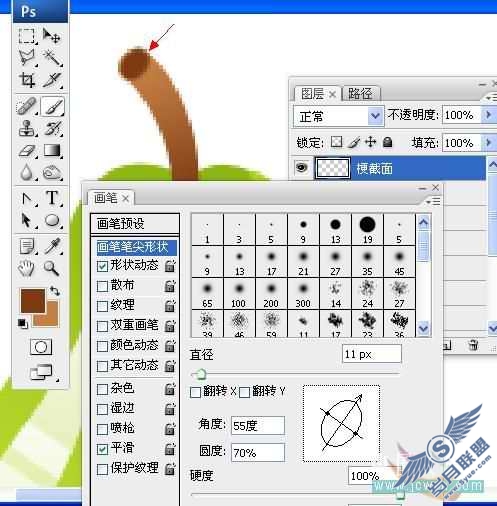
Task: Enable 散布 checkbox
Action: pyautogui.click(x=102, y=286)
